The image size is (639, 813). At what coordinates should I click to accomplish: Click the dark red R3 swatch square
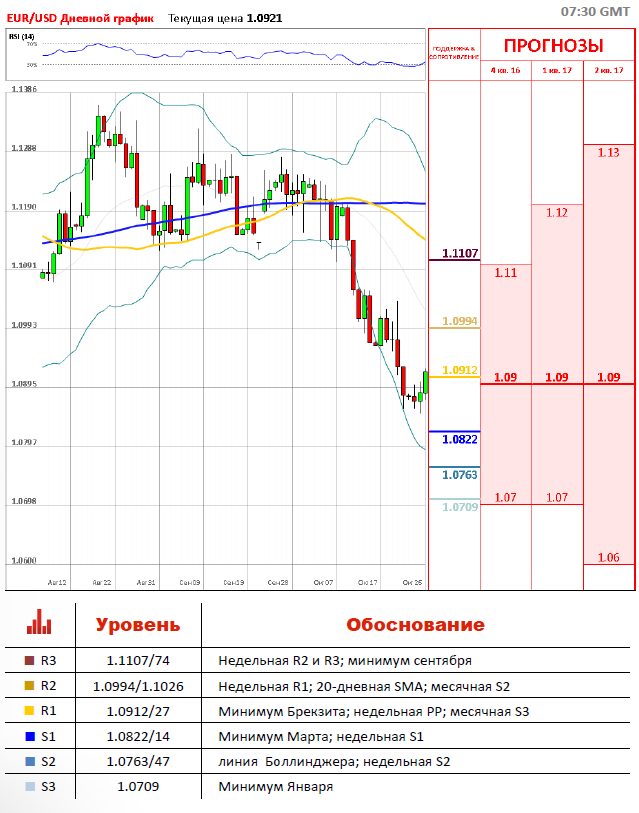29,660
